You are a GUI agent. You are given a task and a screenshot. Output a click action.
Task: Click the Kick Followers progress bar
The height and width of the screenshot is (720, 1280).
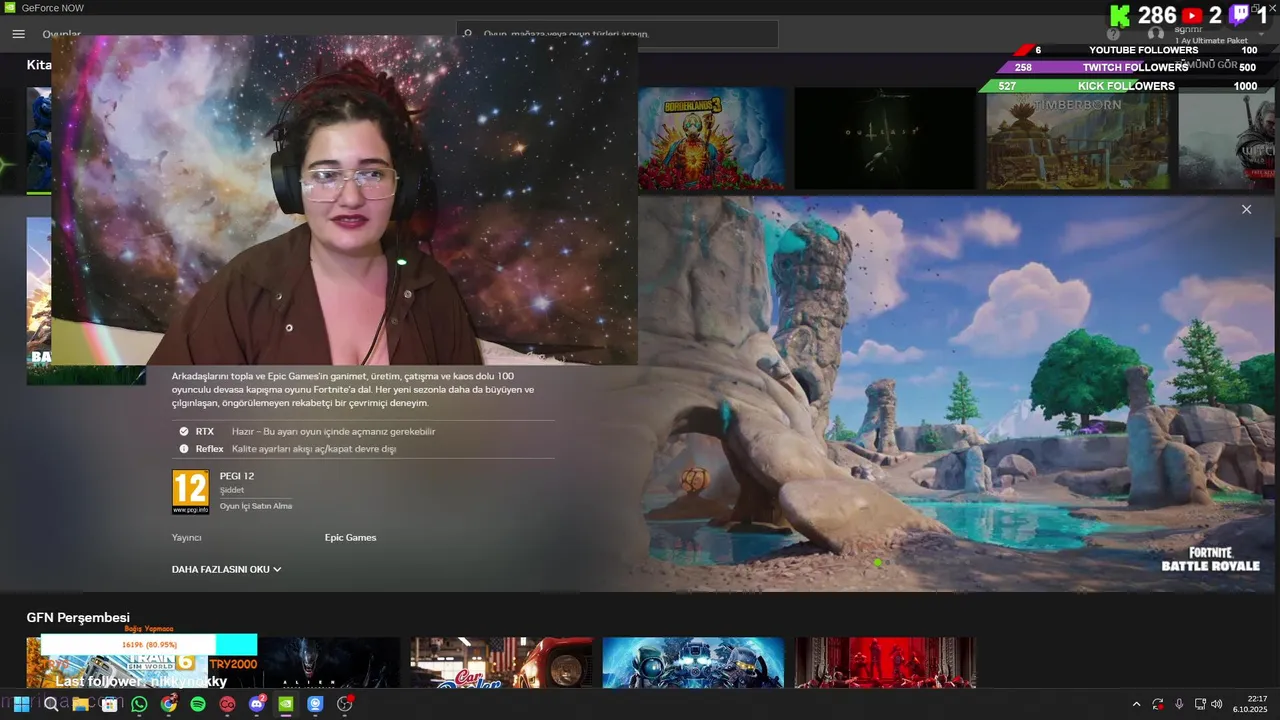1126,86
